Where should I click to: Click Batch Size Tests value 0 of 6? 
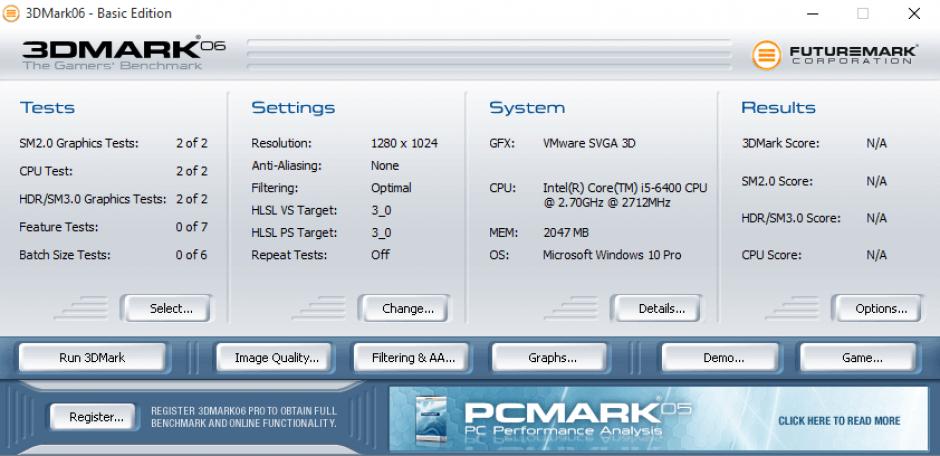191,255
